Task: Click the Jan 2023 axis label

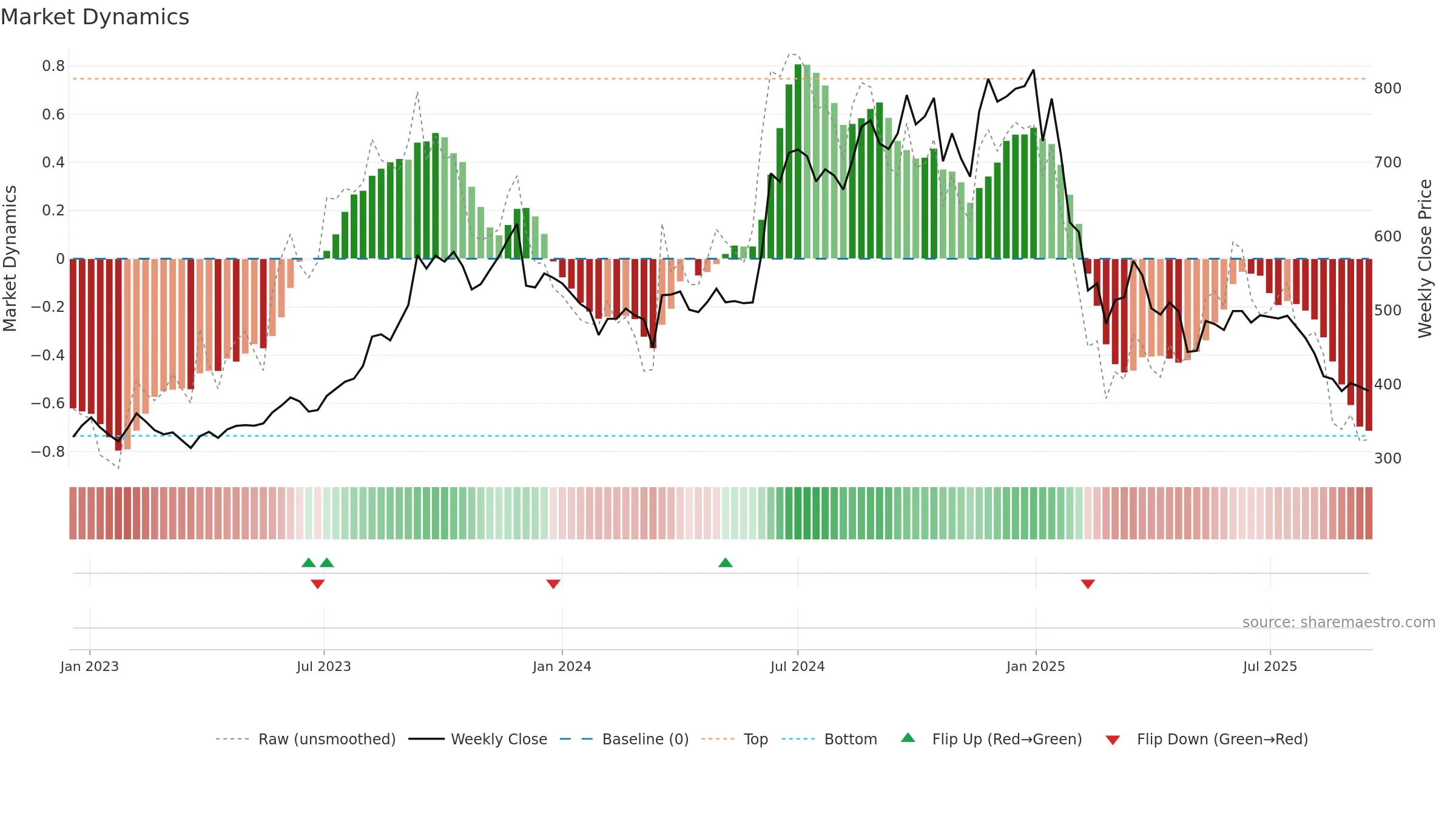Action: [90, 666]
